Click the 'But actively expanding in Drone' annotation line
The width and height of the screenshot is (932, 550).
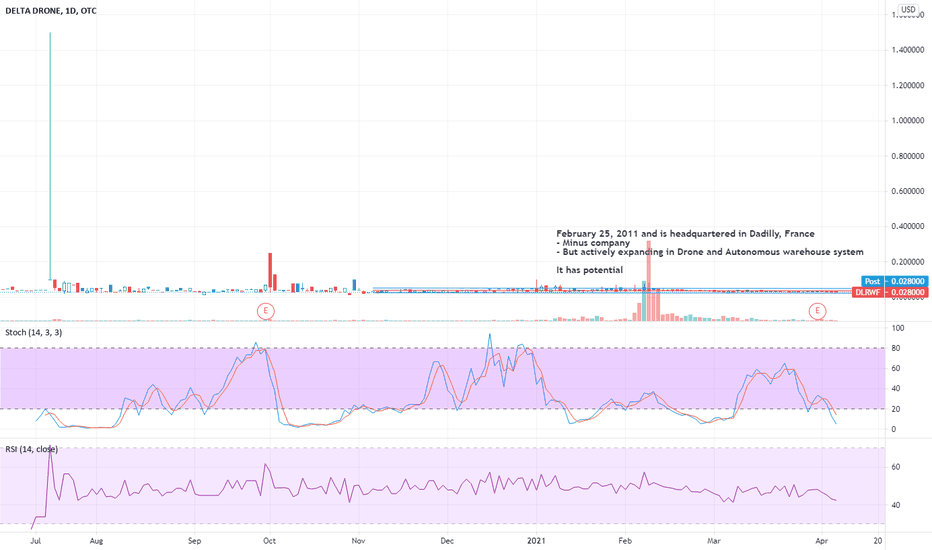710,252
